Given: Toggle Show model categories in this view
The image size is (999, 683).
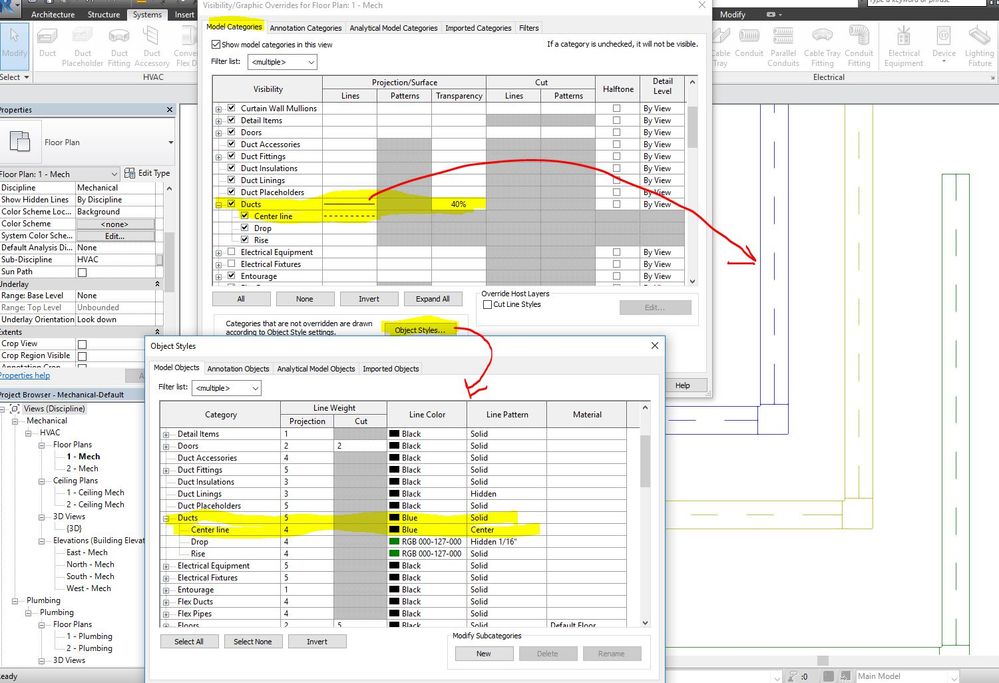Looking at the screenshot, I should click(x=216, y=45).
